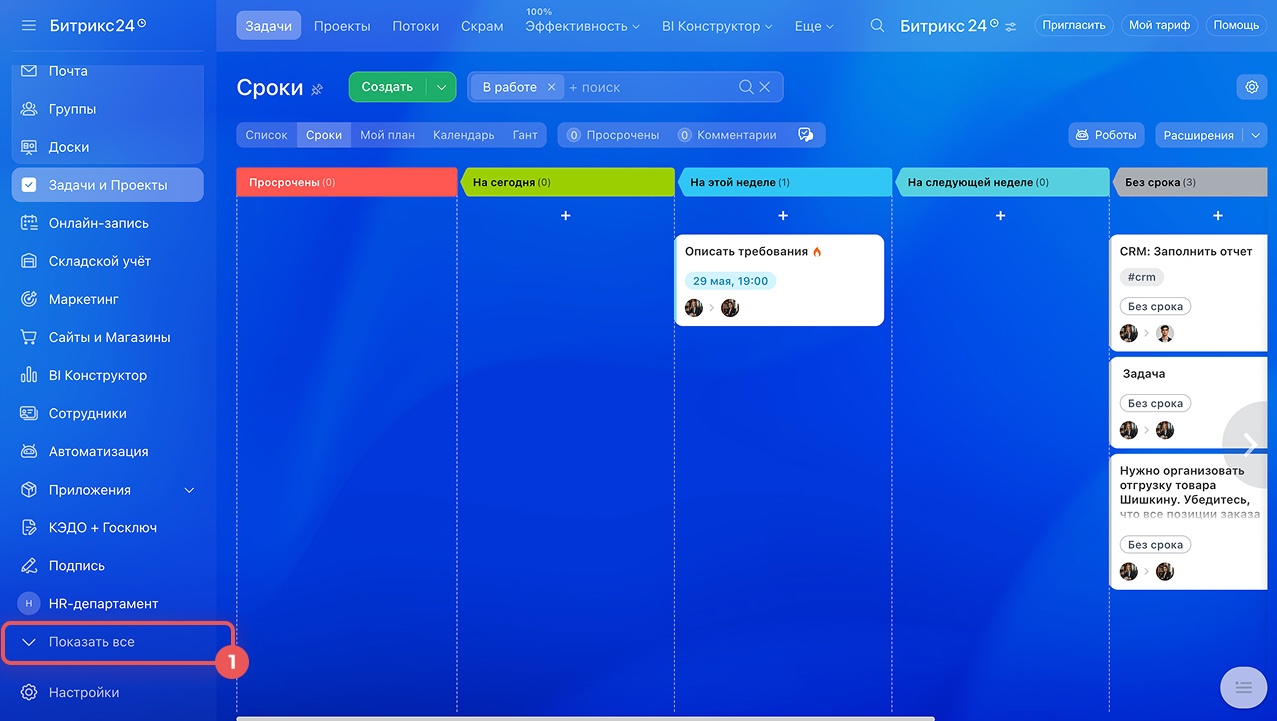Open the Еще dropdown menu
This screenshot has width=1277, height=721.
click(814, 26)
